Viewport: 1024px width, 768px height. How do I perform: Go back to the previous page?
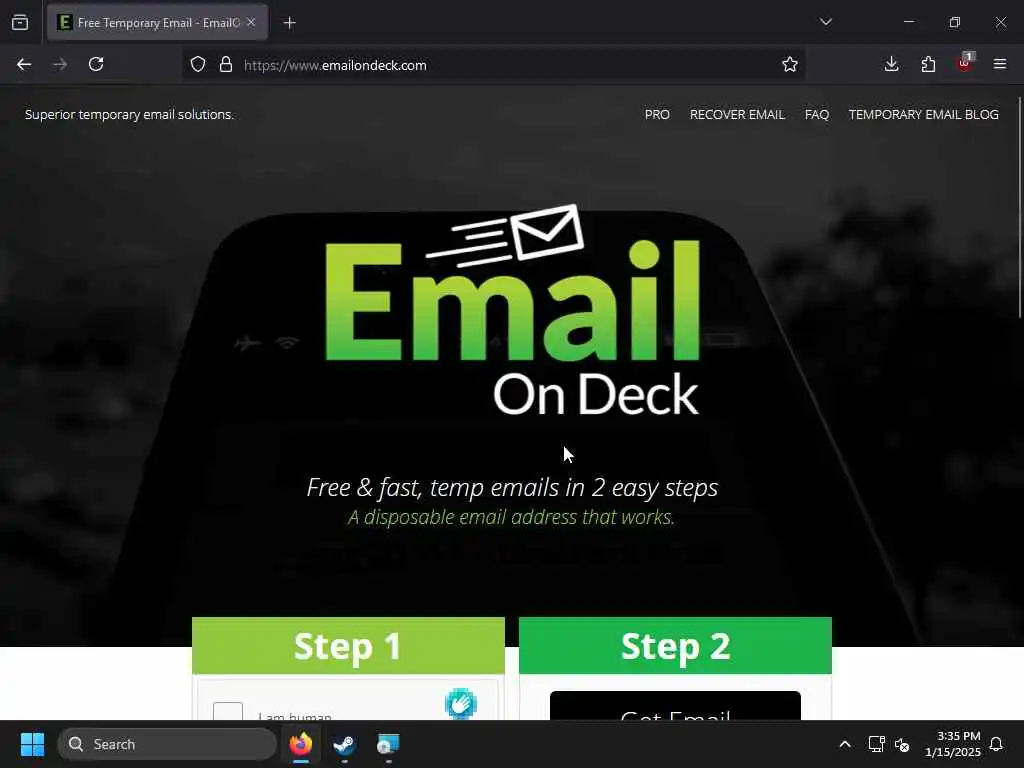[x=24, y=64]
